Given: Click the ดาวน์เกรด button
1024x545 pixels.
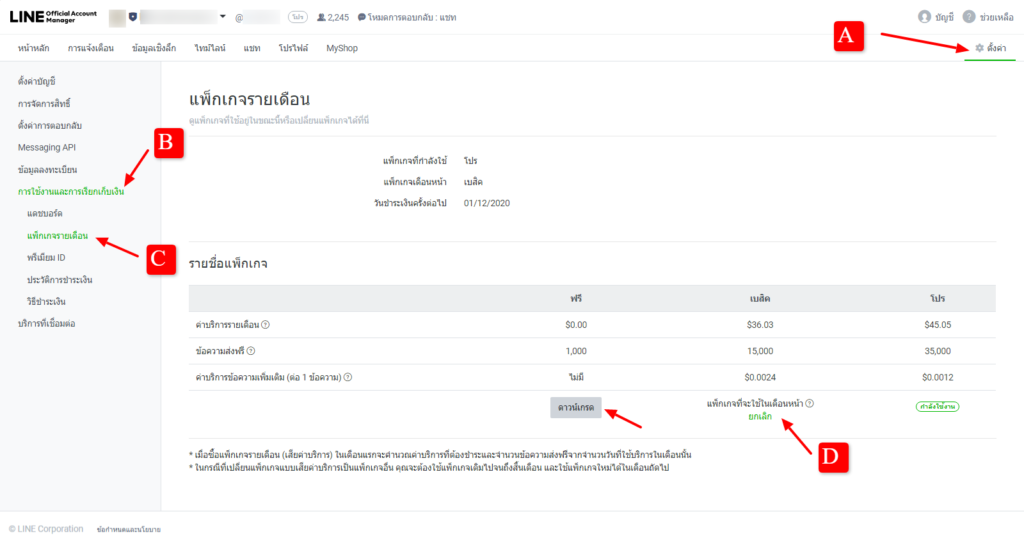Looking at the screenshot, I should coord(575,408).
